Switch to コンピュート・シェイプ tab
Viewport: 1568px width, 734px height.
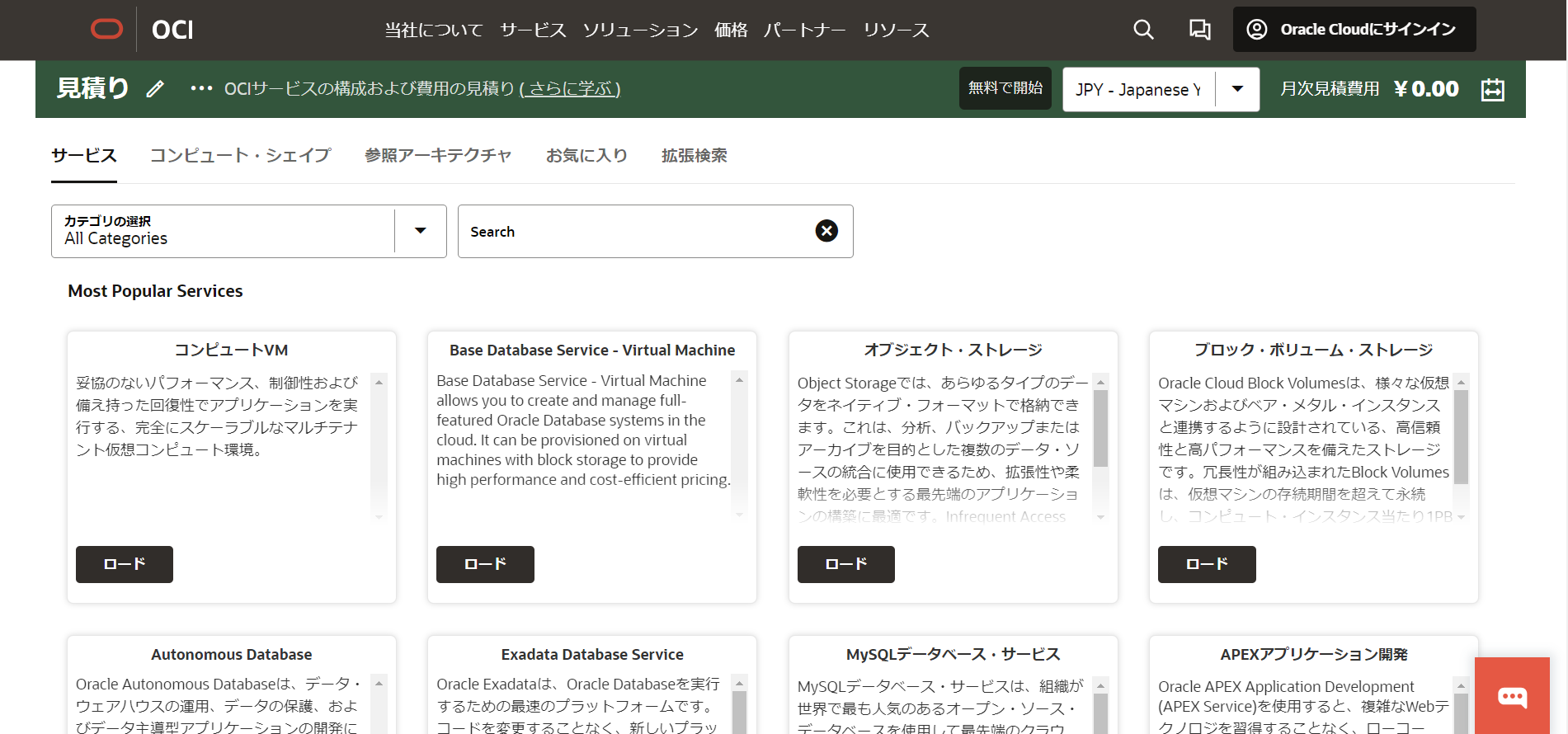click(241, 155)
